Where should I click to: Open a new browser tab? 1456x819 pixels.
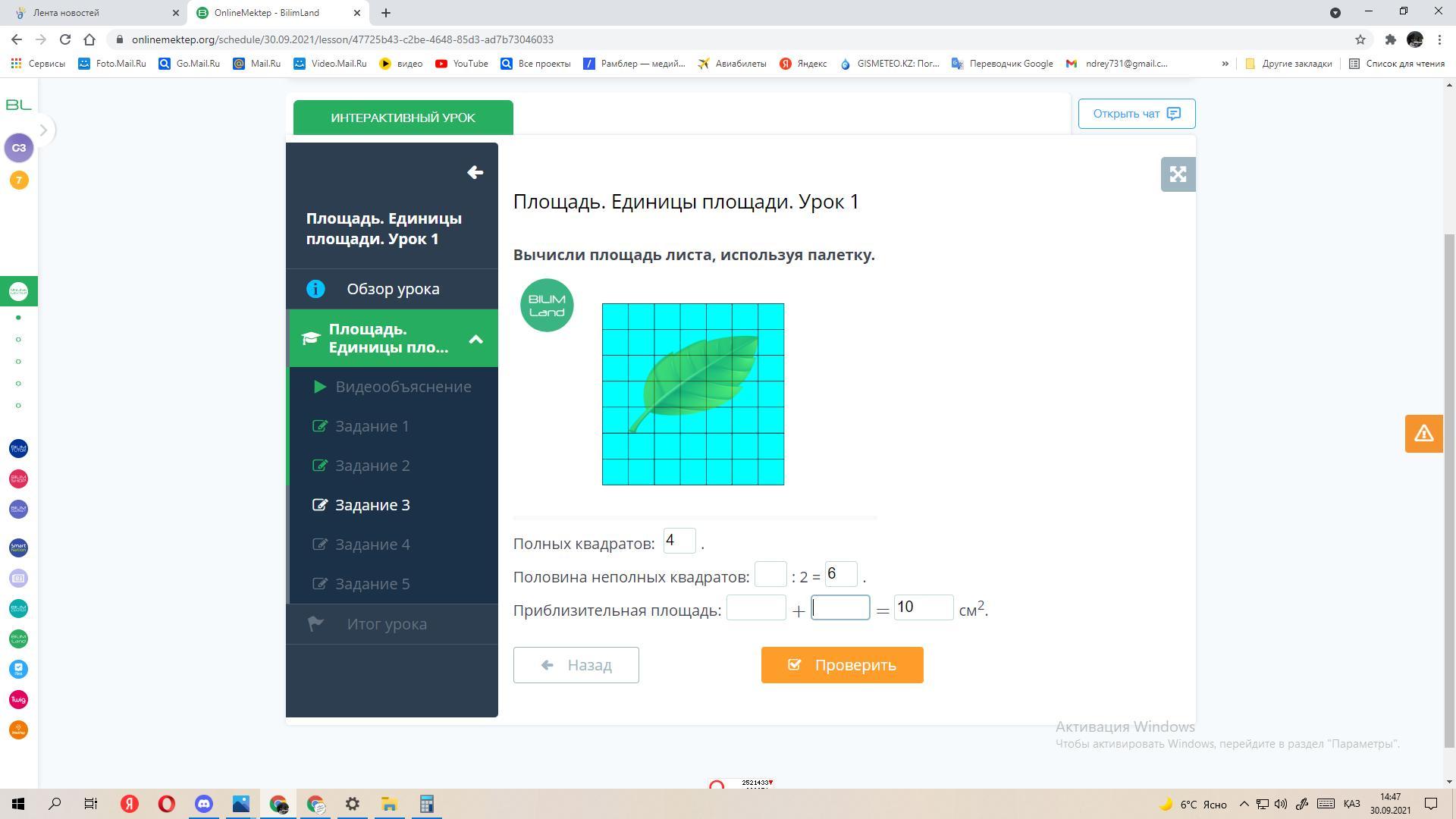(x=386, y=13)
